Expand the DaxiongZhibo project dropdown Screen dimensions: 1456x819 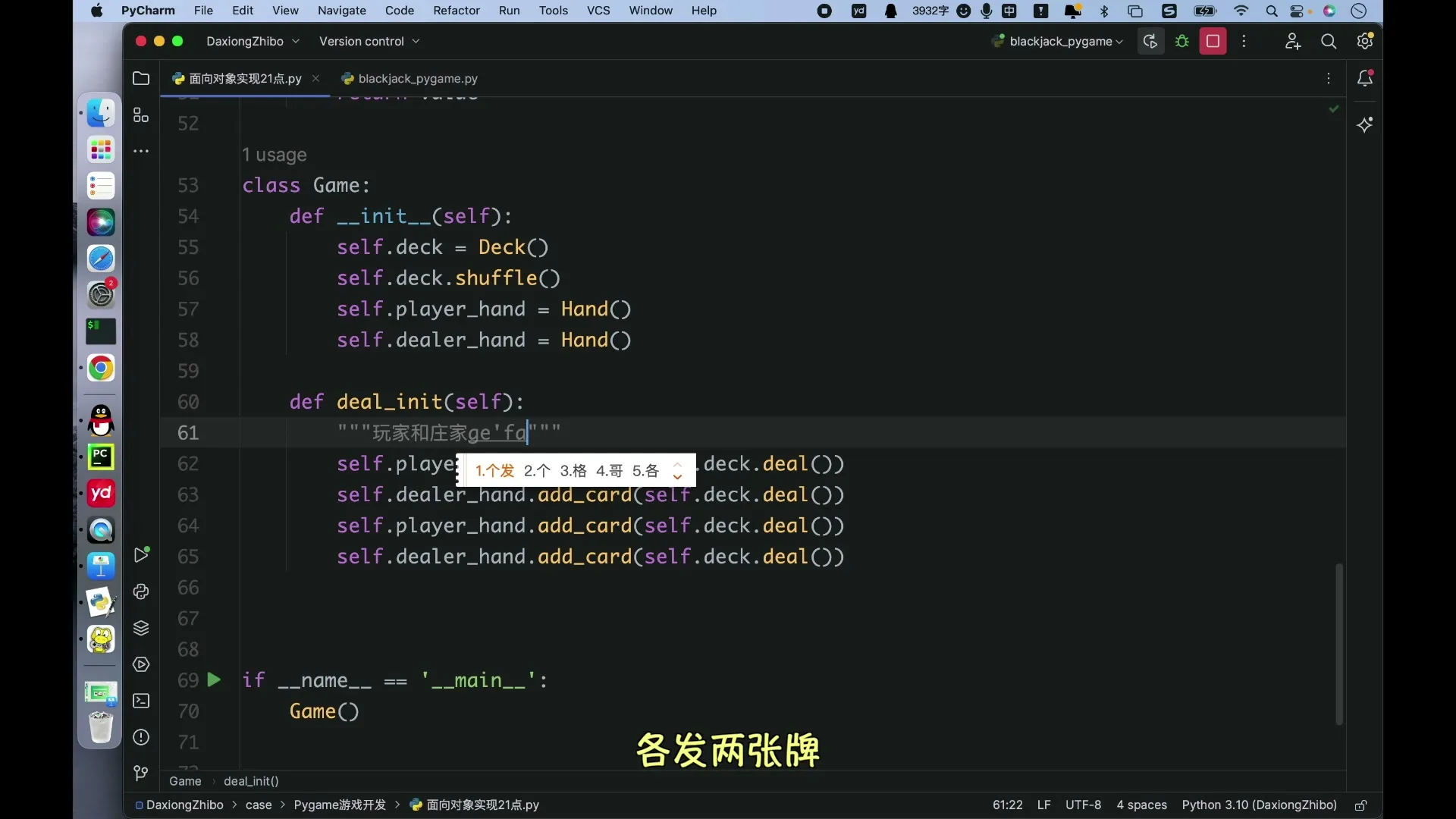pos(253,42)
